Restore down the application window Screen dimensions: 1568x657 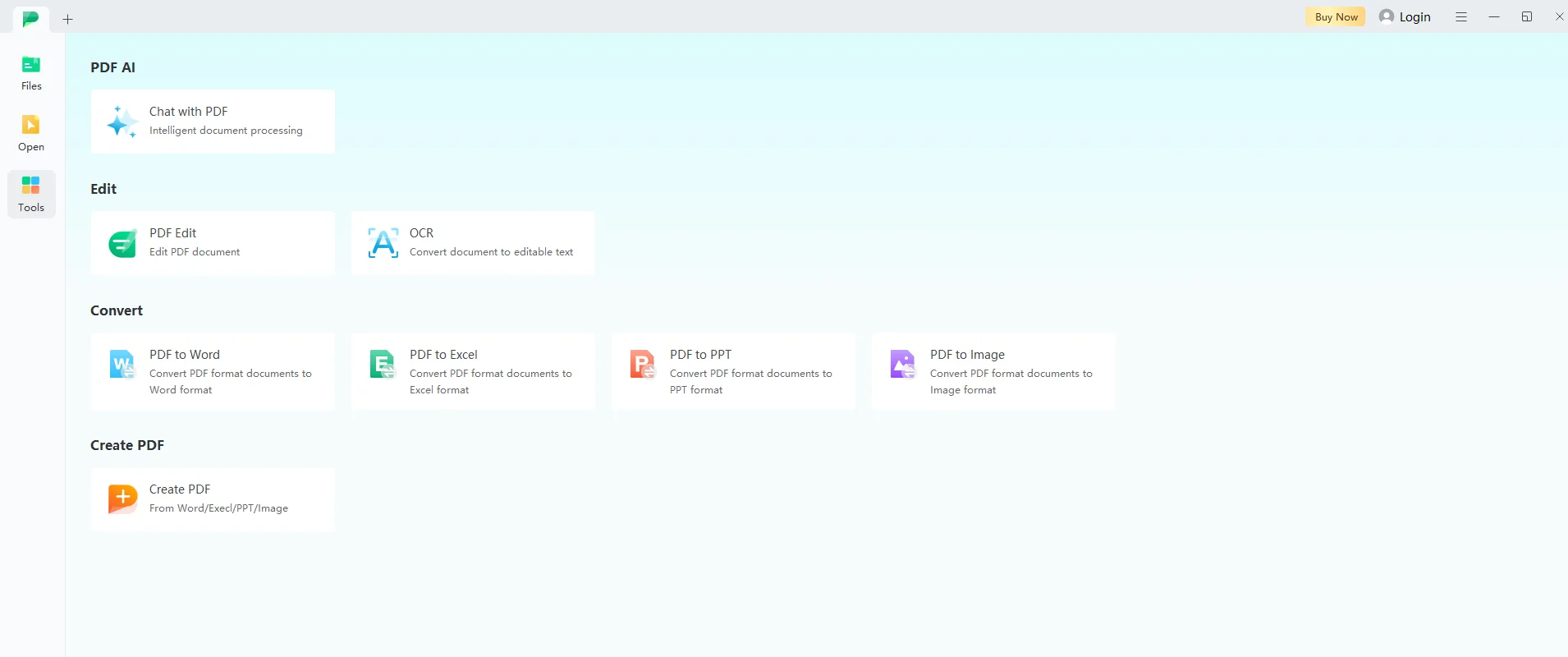(1527, 16)
